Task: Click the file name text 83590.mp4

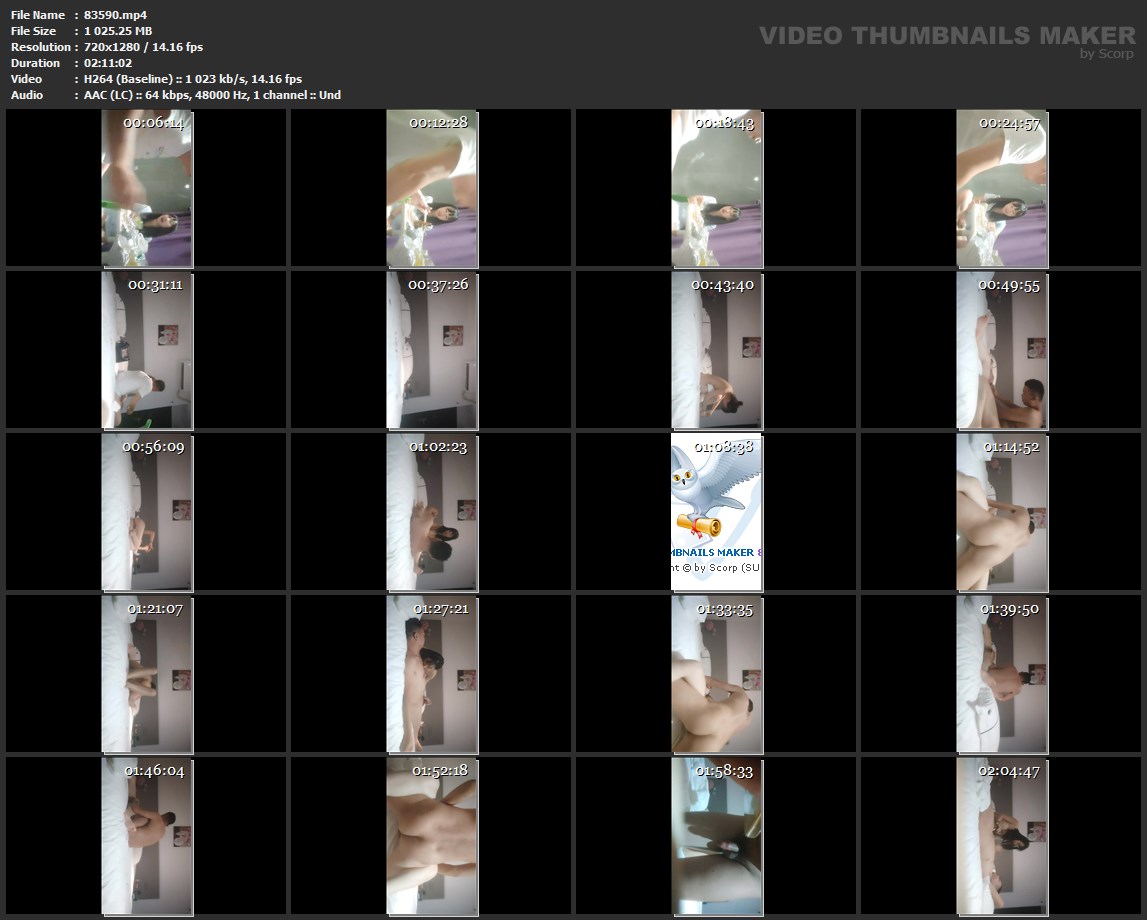Action: coord(116,15)
